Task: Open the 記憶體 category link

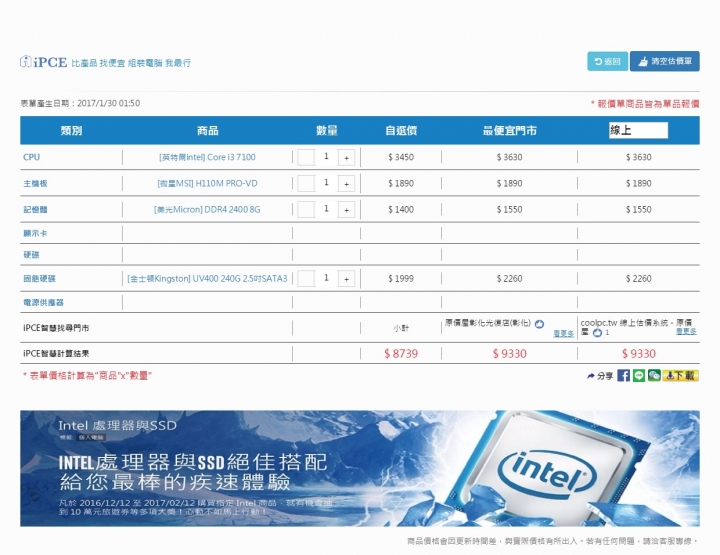Action: [x=35, y=210]
